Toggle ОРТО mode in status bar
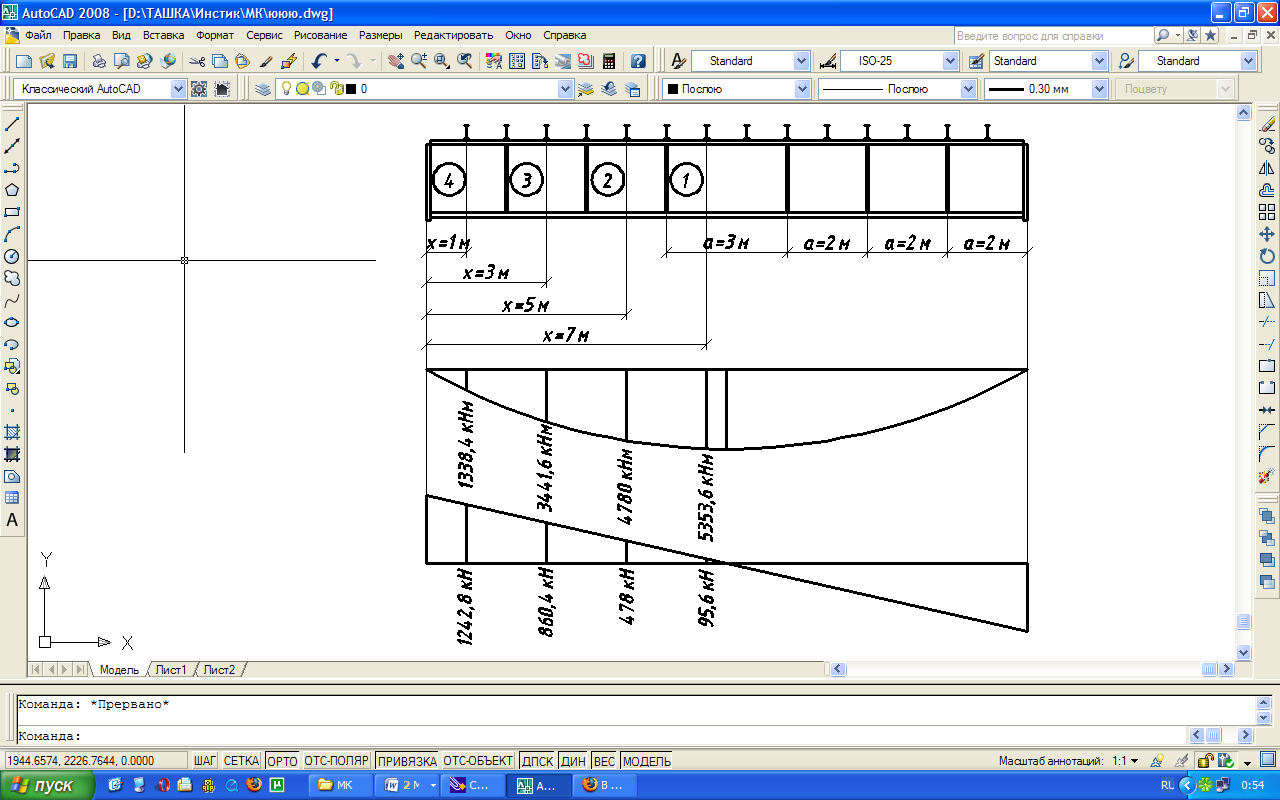Image resolution: width=1280 pixels, height=800 pixels. point(283,761)
